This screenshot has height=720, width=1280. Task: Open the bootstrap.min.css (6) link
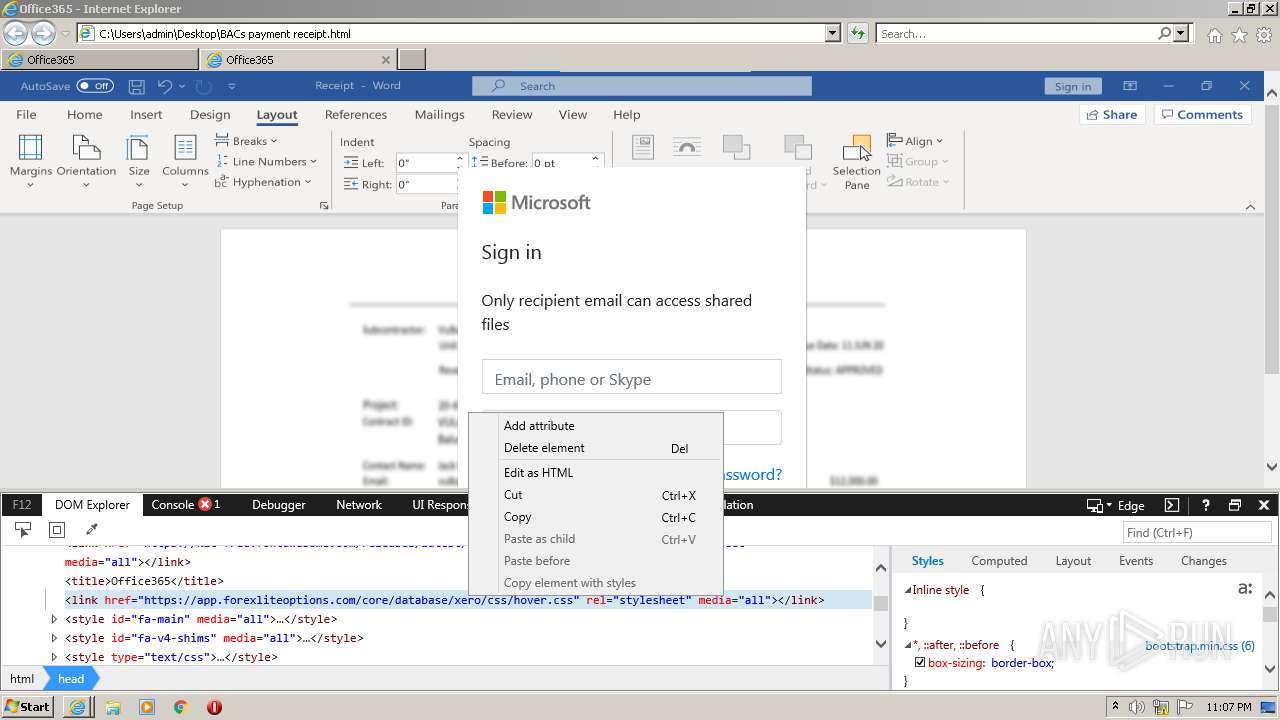(1200, 646)
